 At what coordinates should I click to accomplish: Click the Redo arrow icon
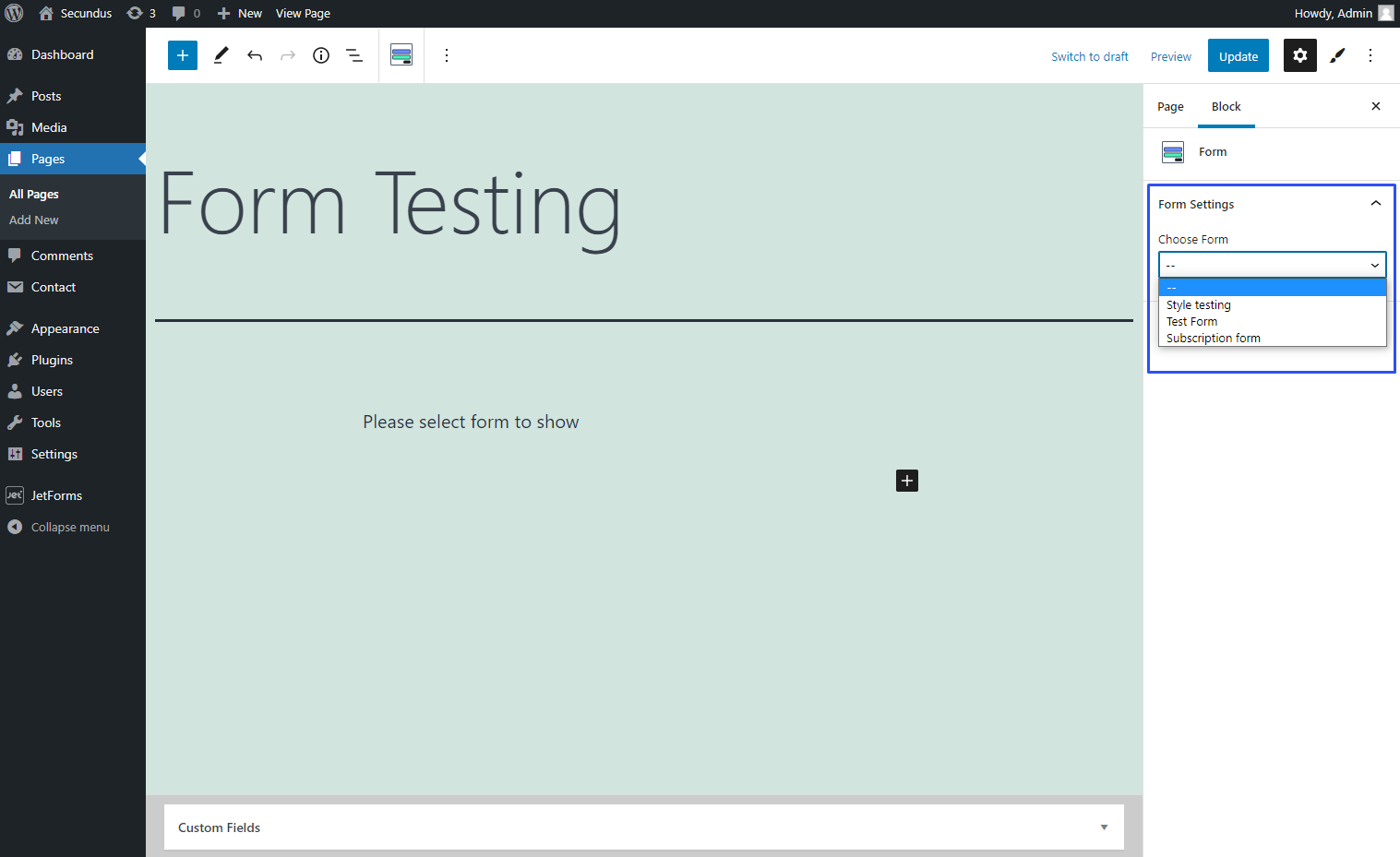(x=287, y=55)
